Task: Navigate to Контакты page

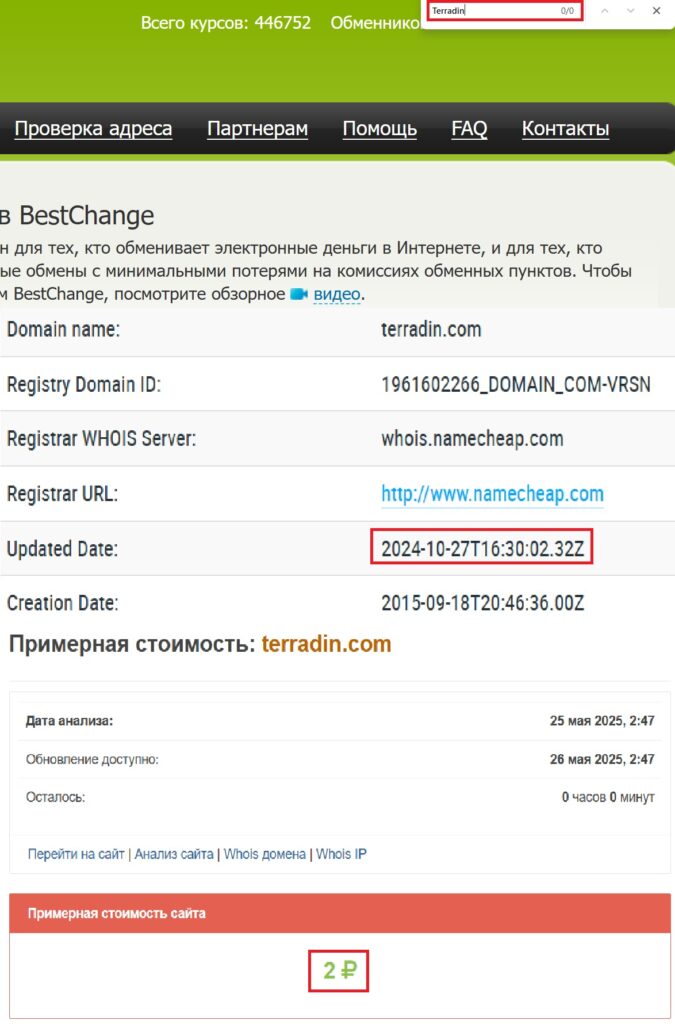Action: (x=565, y=129)
